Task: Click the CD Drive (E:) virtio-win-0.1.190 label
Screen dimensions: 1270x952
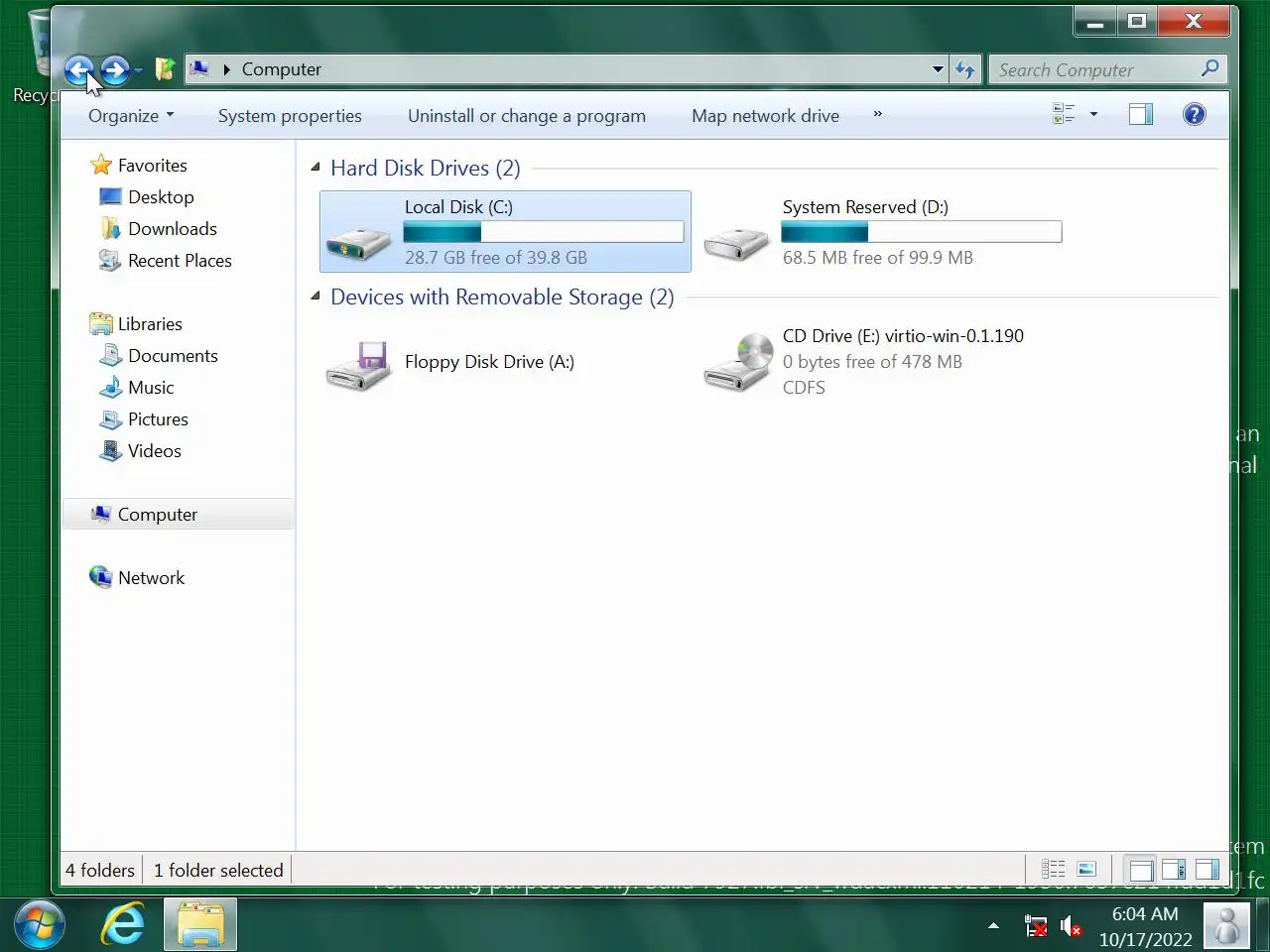Action: tap(903, 336)
